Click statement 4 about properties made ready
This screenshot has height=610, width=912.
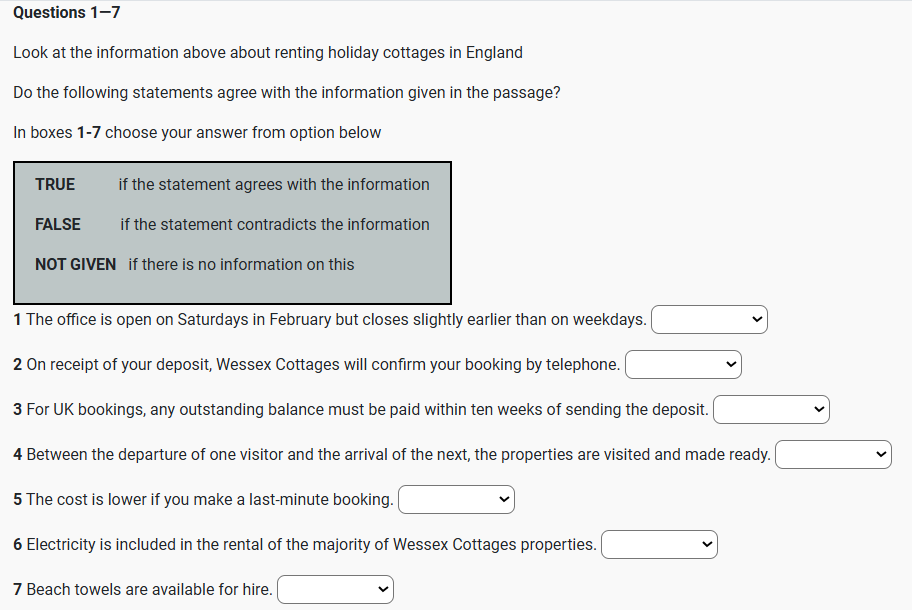pos(392,455)
